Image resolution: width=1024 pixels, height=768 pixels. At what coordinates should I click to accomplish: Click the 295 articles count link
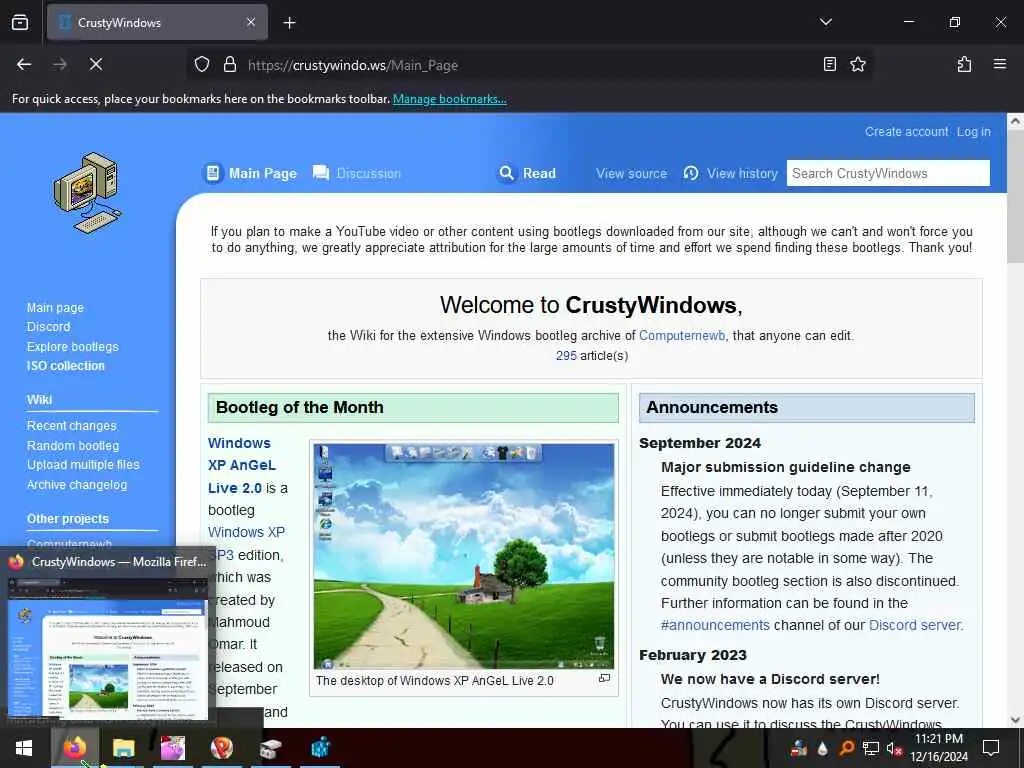coord(566,356)
